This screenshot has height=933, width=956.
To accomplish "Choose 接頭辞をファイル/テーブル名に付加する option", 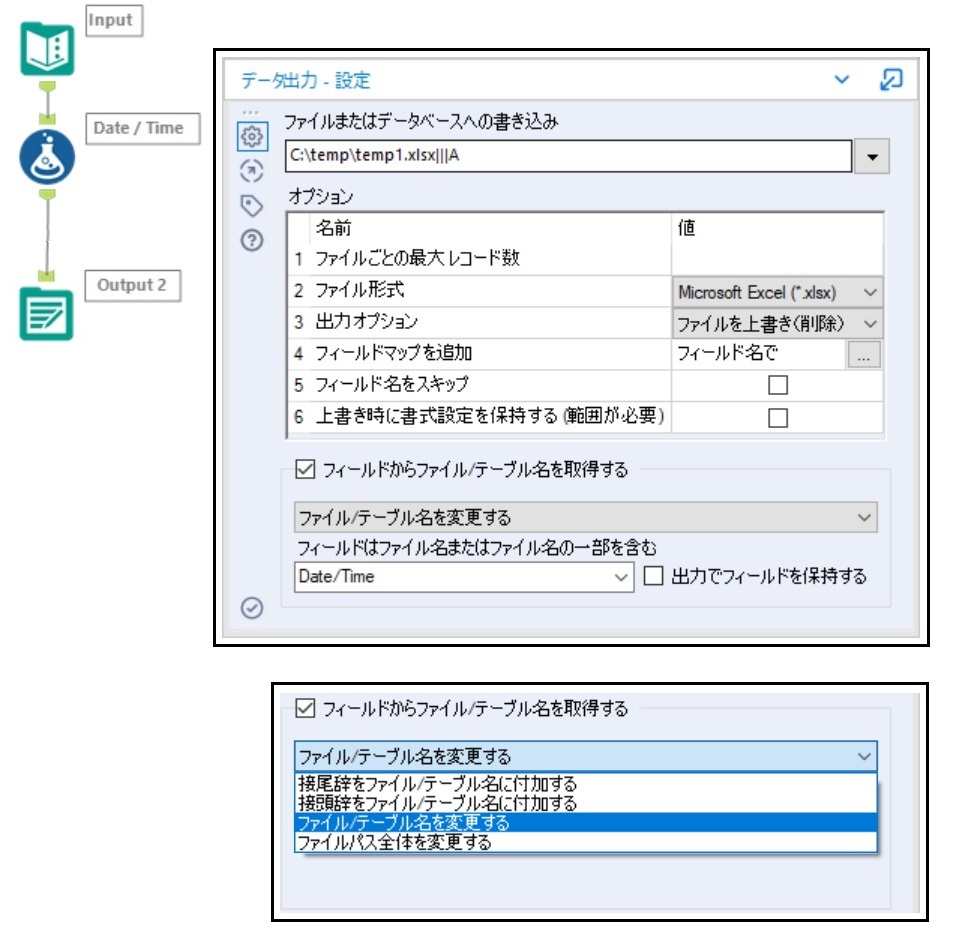I will click(586, 803).
